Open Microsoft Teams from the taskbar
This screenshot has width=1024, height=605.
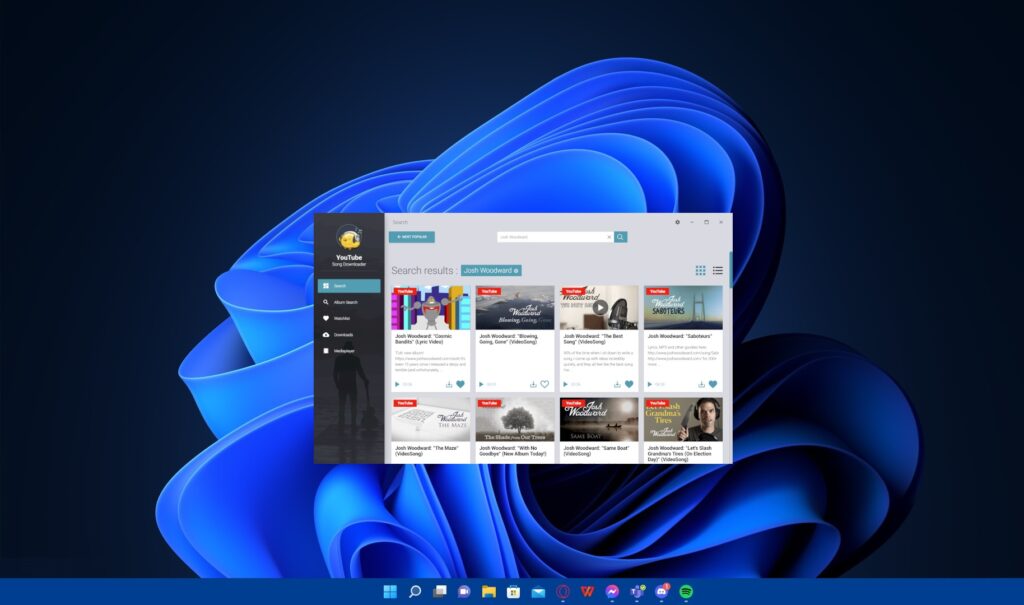(637, 592)
